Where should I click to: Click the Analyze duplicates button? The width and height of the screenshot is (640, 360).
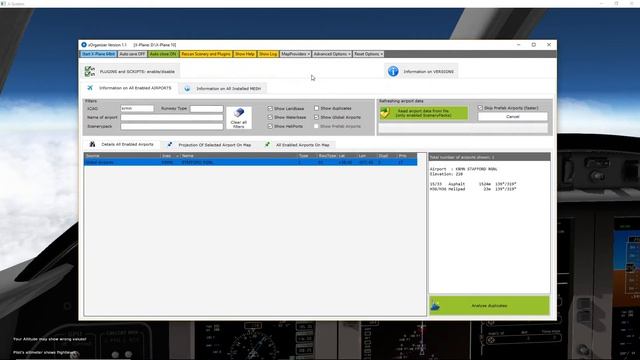point(489,305)
